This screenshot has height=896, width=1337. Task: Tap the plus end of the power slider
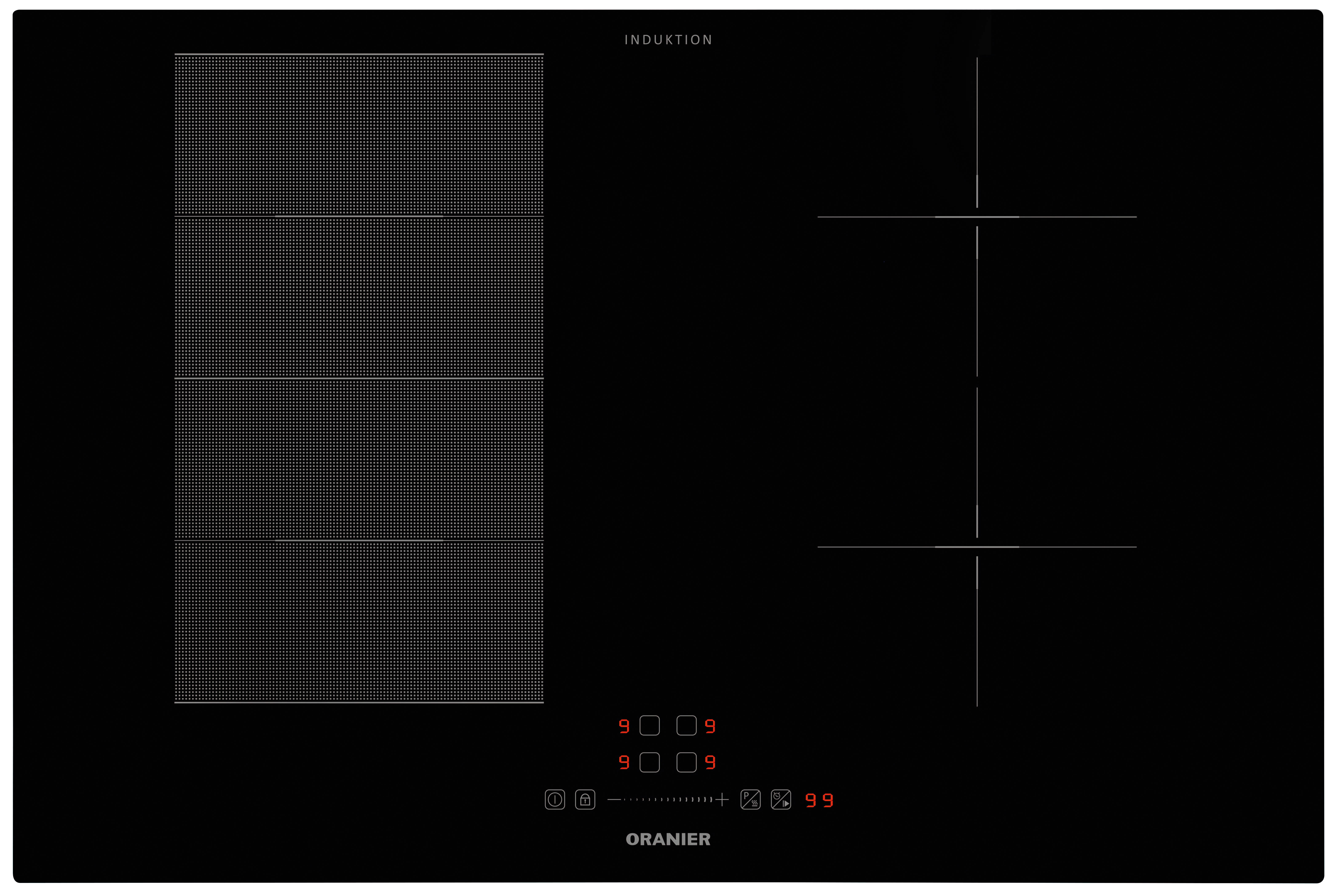[x=722, y=800]
